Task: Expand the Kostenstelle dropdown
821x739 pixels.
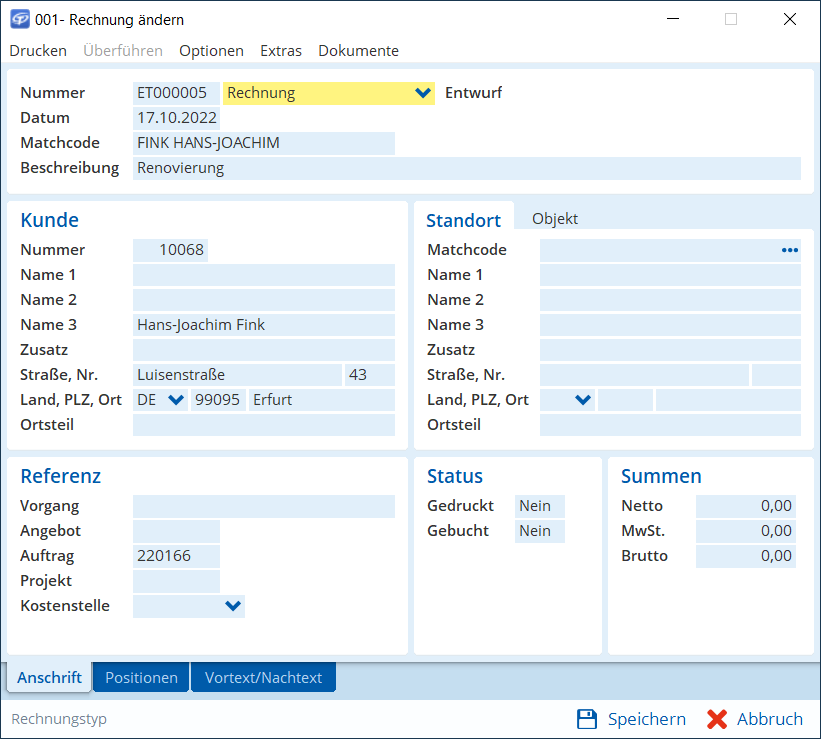Action: point(233,606)
